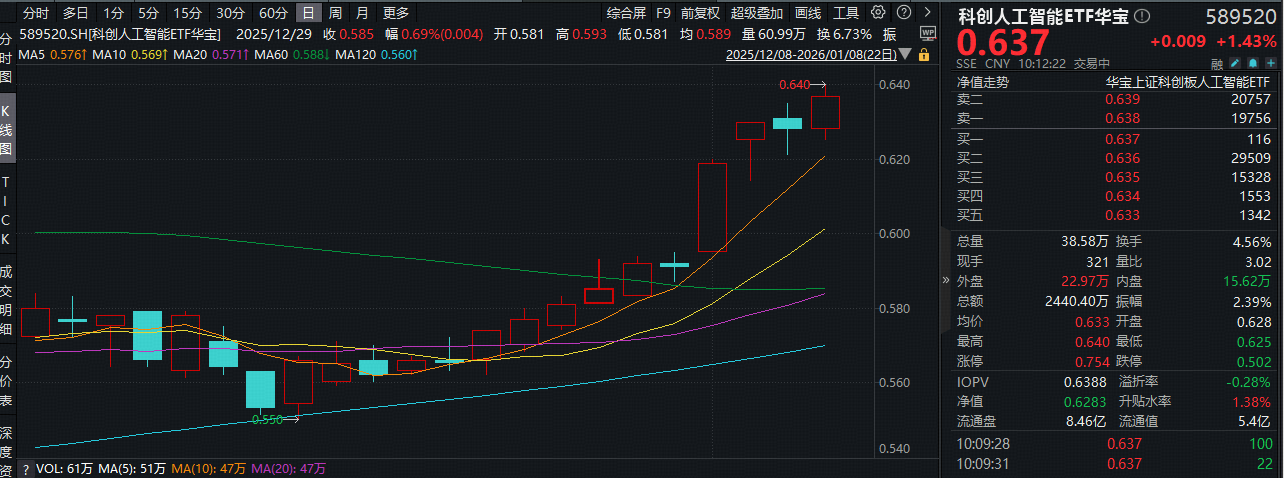Viewport: 1284px width, 478px height.
Task: Click the current price 0.637 heading
Action: (1004, 43)
